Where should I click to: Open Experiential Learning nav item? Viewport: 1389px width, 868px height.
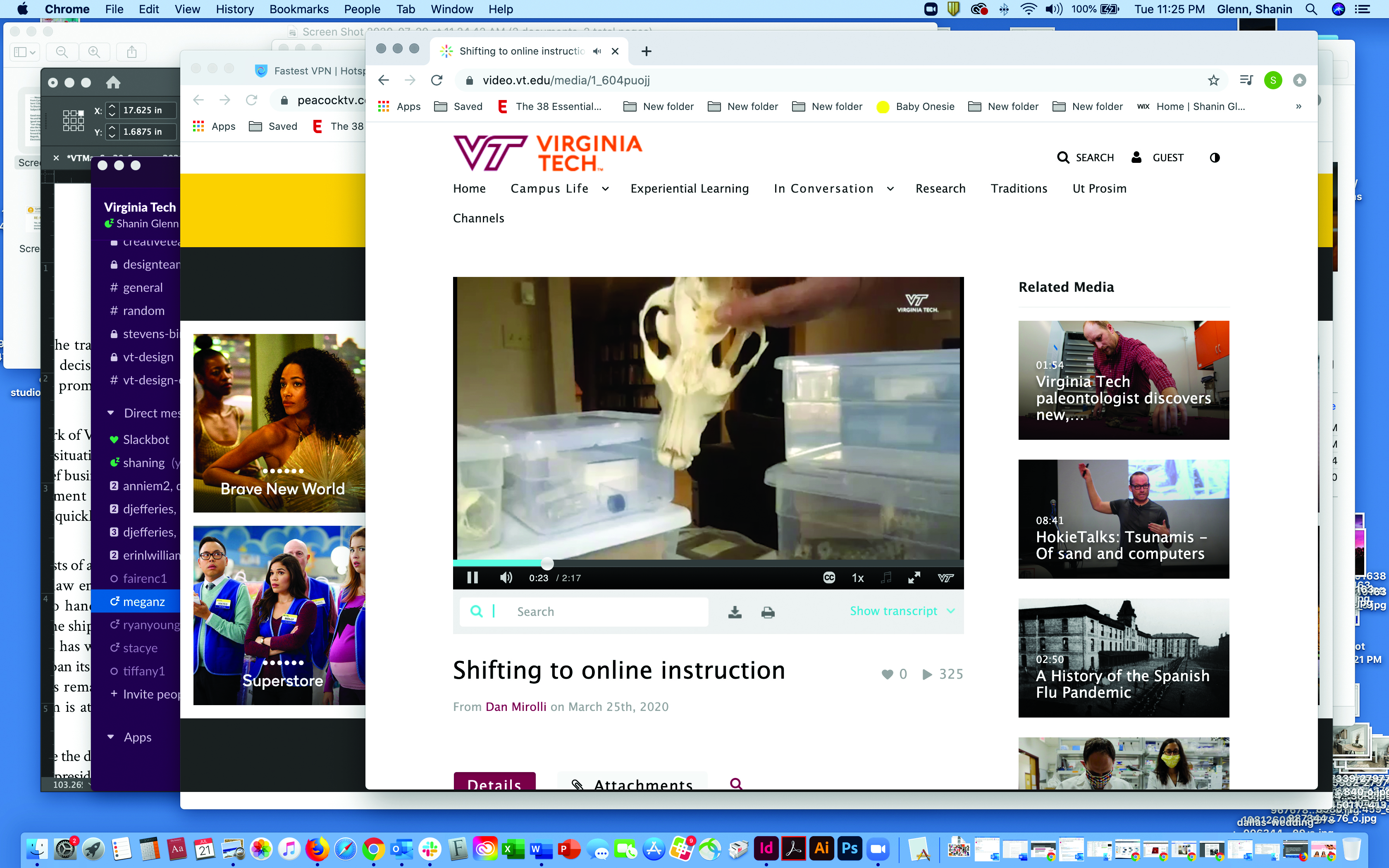pos(690,188)
